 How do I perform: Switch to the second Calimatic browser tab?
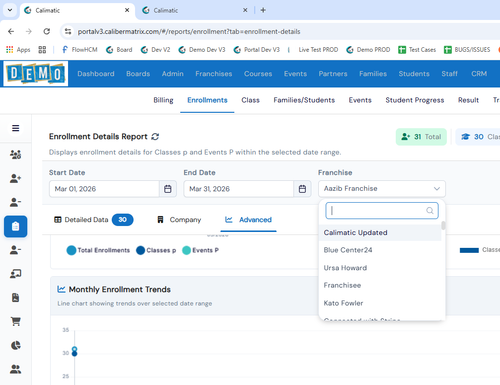pyautogui.click(x=195, y=10)
